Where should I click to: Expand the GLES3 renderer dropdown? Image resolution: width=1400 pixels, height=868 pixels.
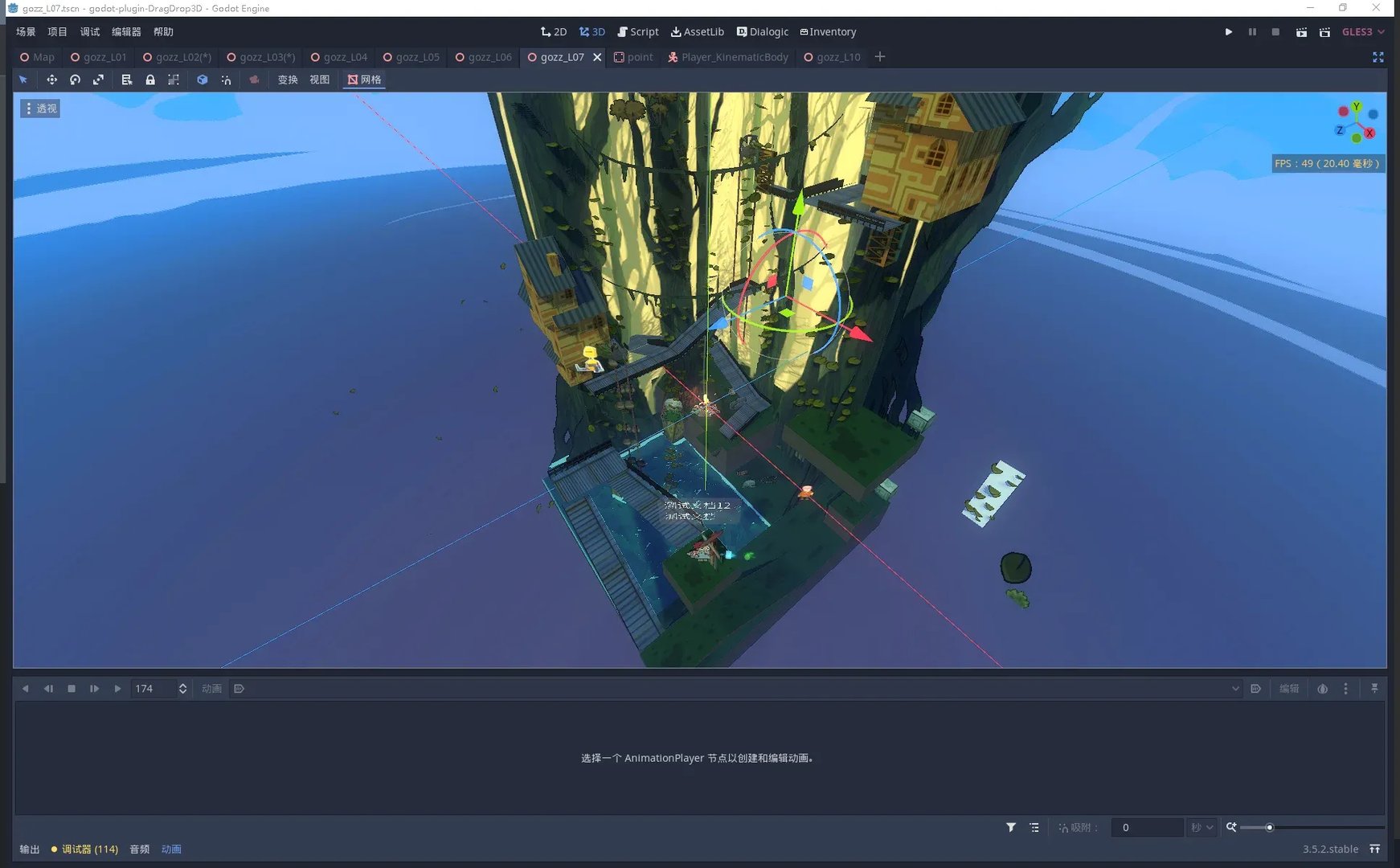click(1363, 32)
